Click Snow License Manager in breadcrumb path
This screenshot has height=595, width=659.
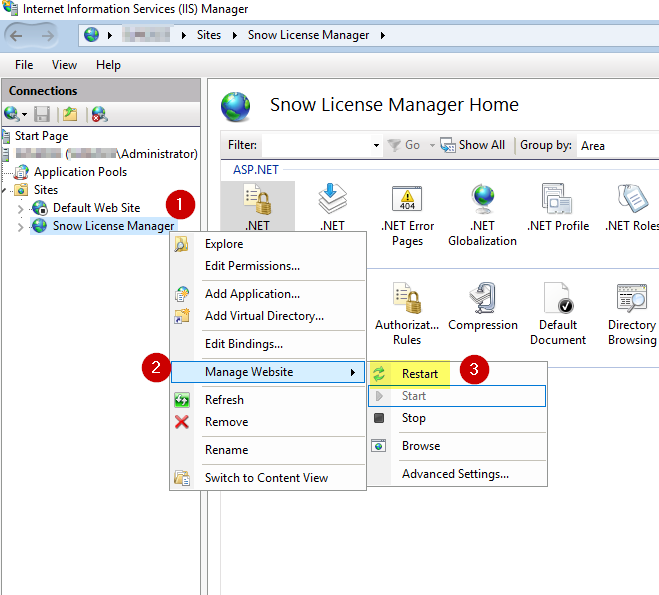point(308,35)
